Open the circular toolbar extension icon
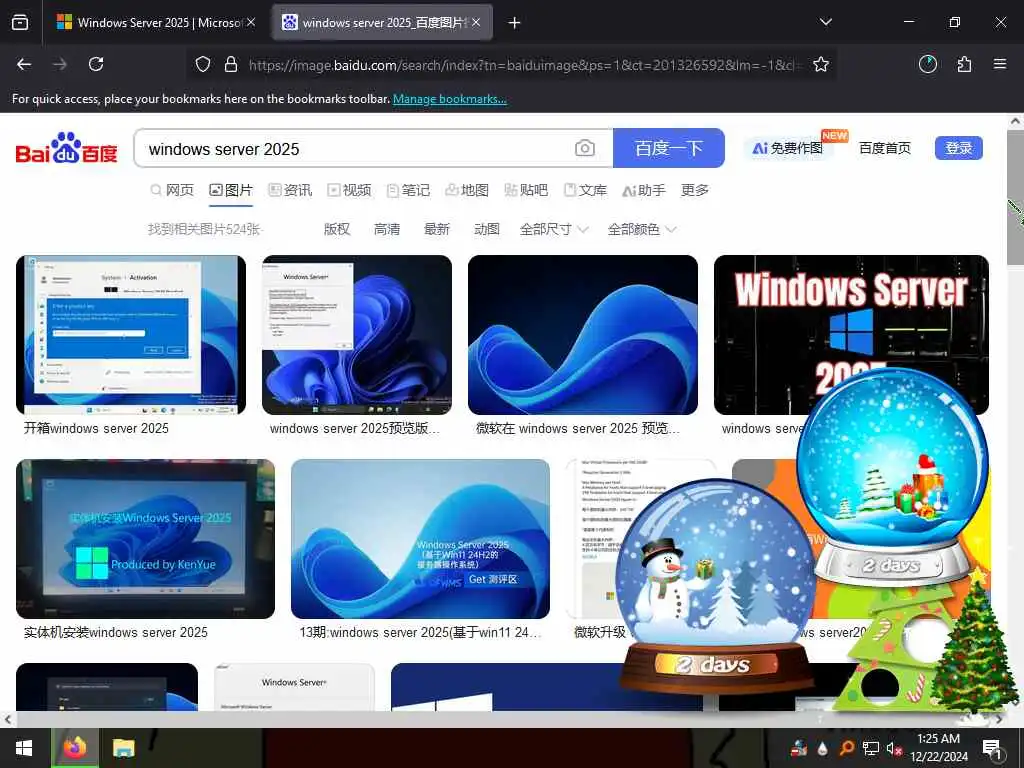The image size is (1024, 768). [928, 64]
